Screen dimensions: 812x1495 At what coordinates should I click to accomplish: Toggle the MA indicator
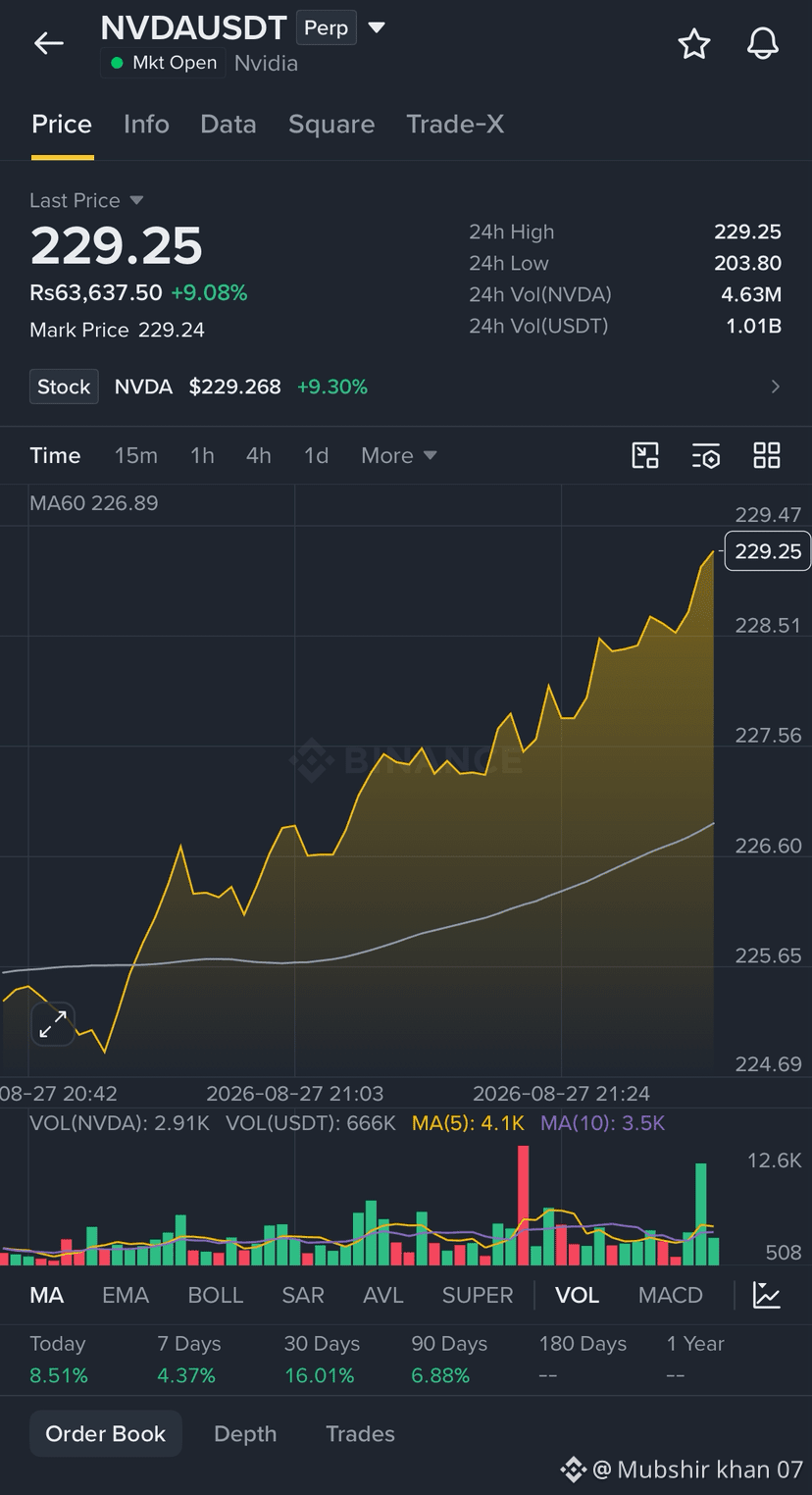click(x=47, y=1295)
